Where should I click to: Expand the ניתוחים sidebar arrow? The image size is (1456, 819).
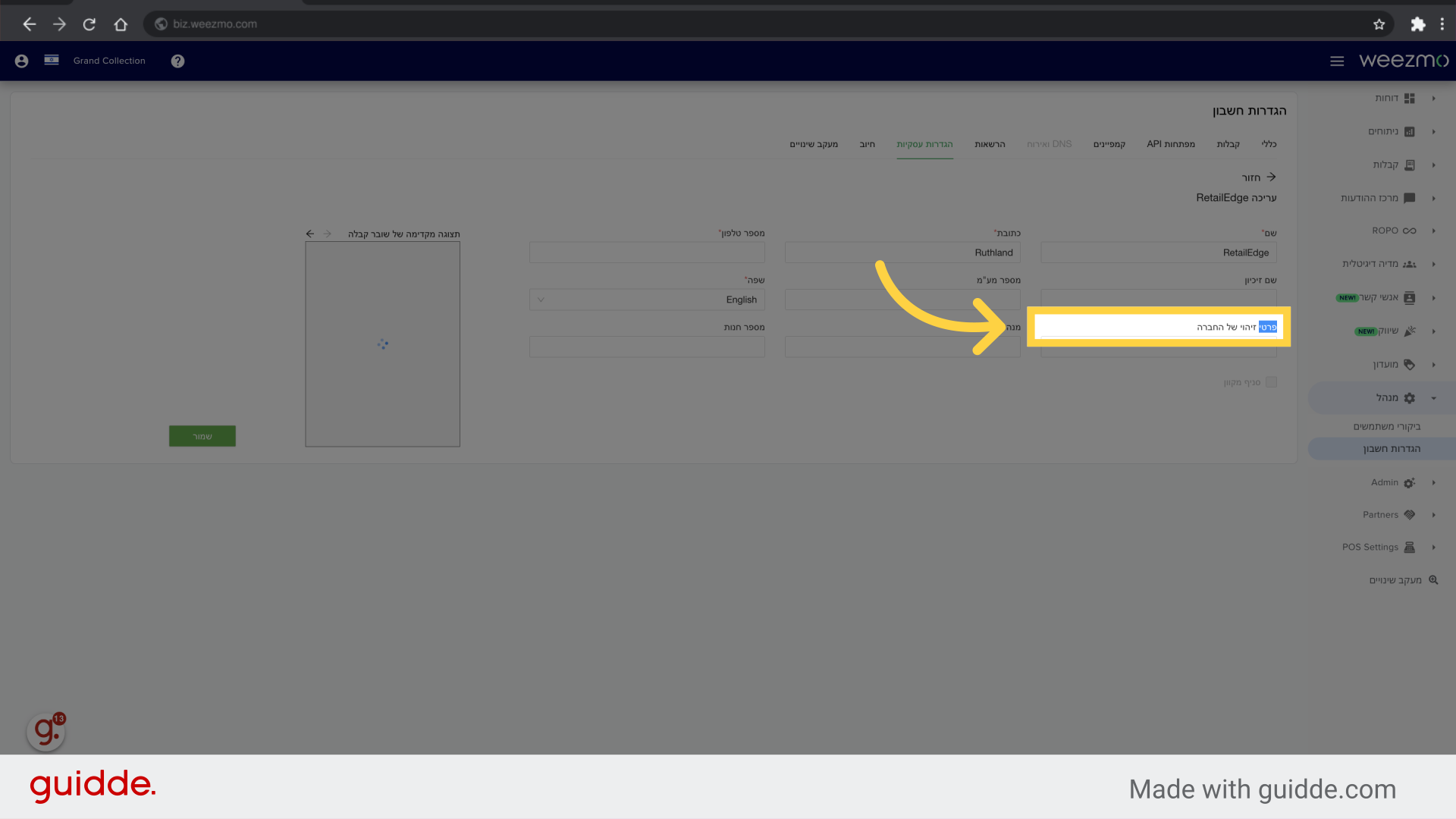(x=1433, y=132)
